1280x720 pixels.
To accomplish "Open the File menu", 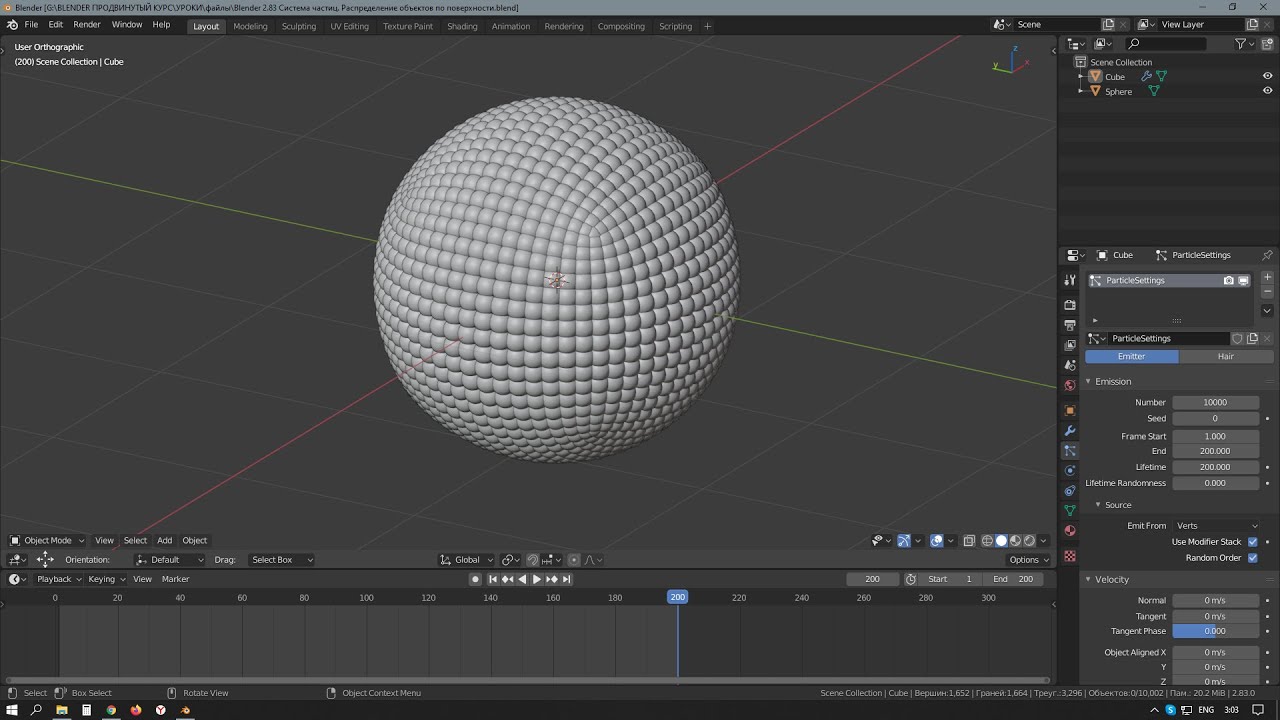I will coord(31,25).
